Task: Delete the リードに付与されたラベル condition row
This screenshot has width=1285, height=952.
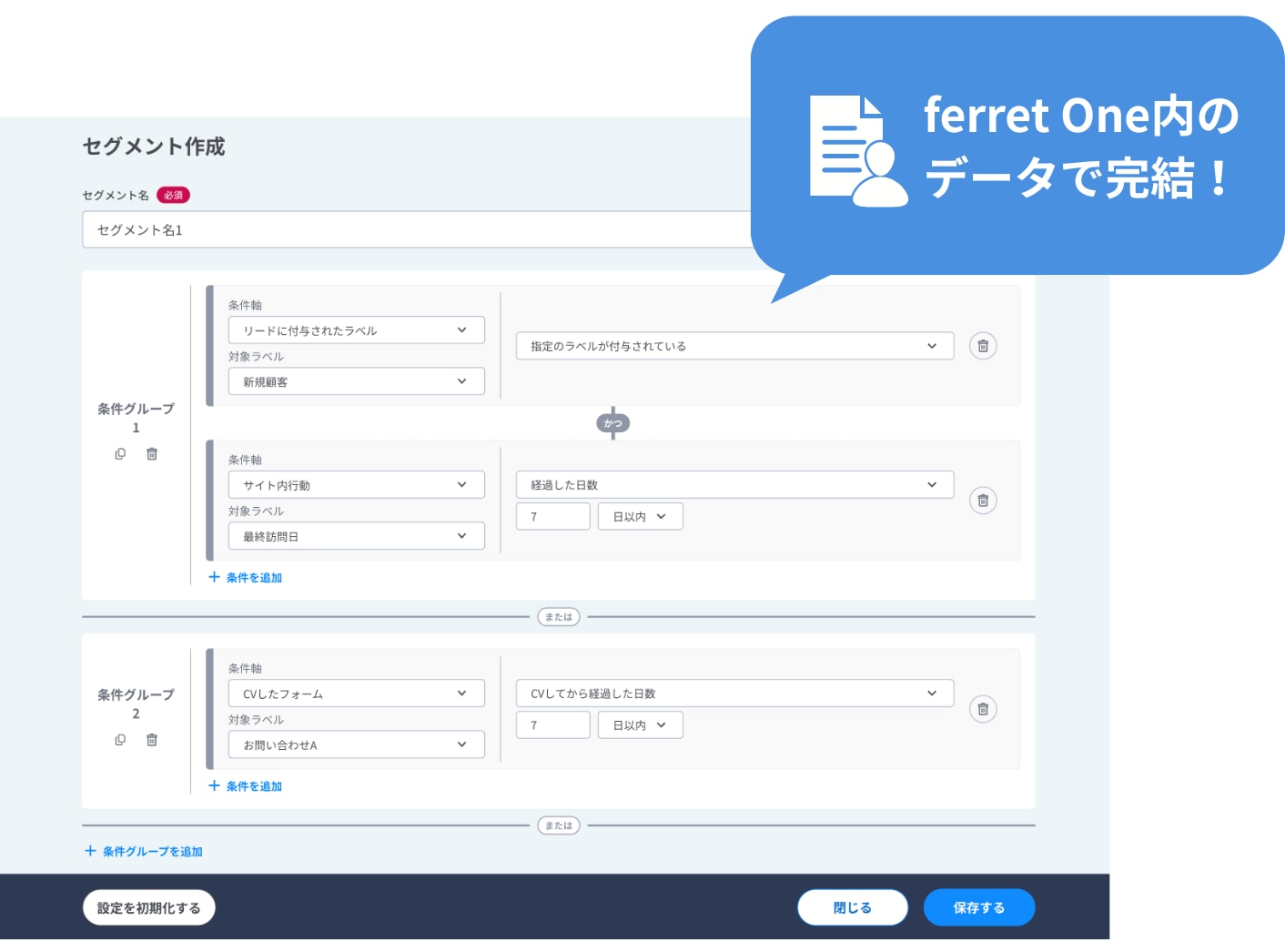Action: (983, 346)
